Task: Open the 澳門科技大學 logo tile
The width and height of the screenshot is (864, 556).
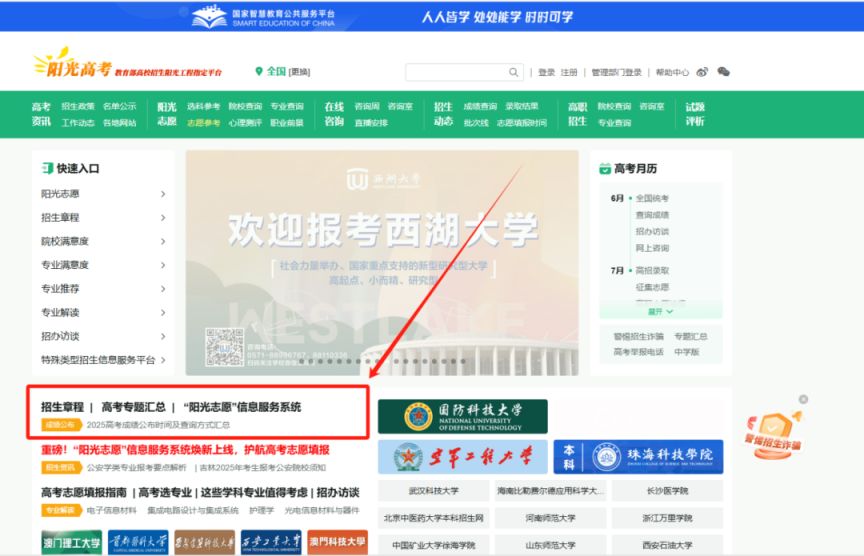Action: pyautogui.click(x=337, y=542)
